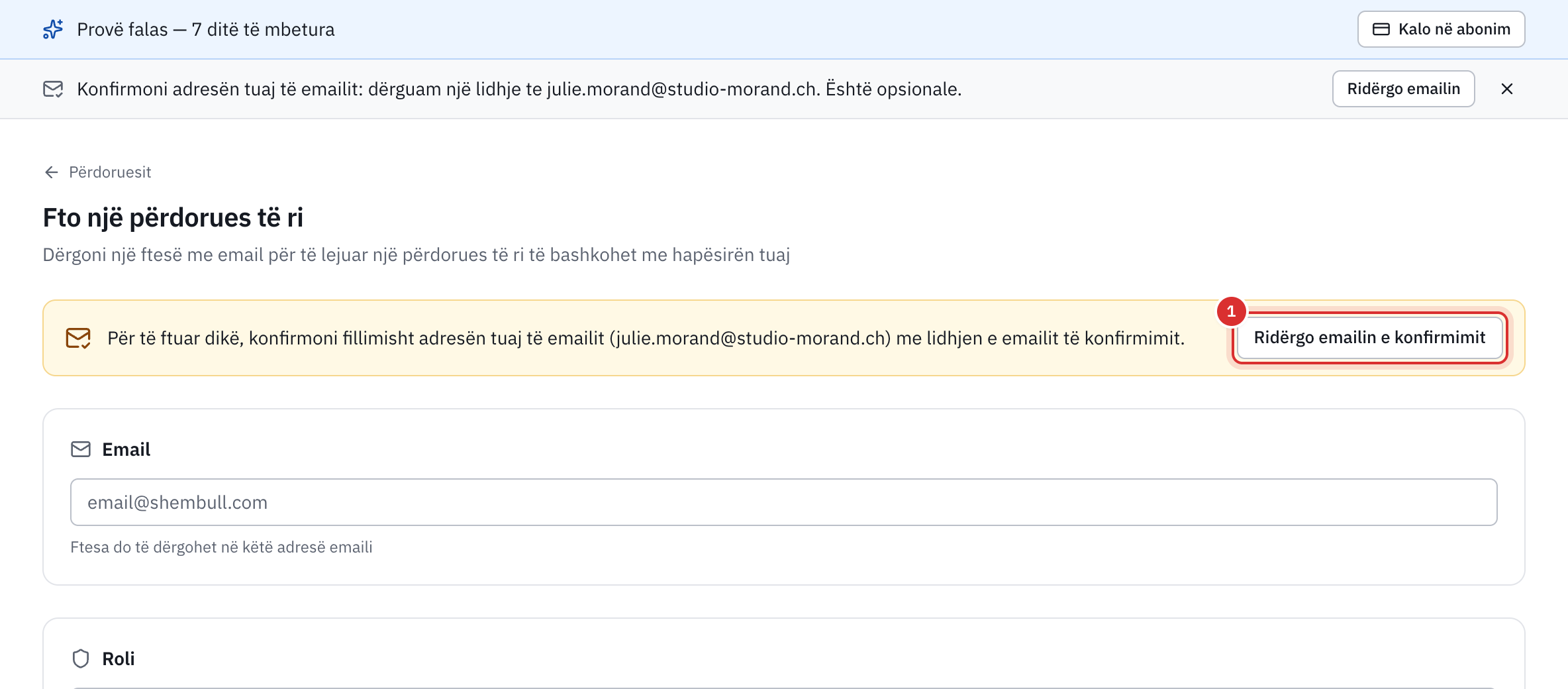The image size is (1568, 689).
Task: Click Ridërgo emailin e konfirmimit button
Action: pyautogui.click(x=1369, y=338)
